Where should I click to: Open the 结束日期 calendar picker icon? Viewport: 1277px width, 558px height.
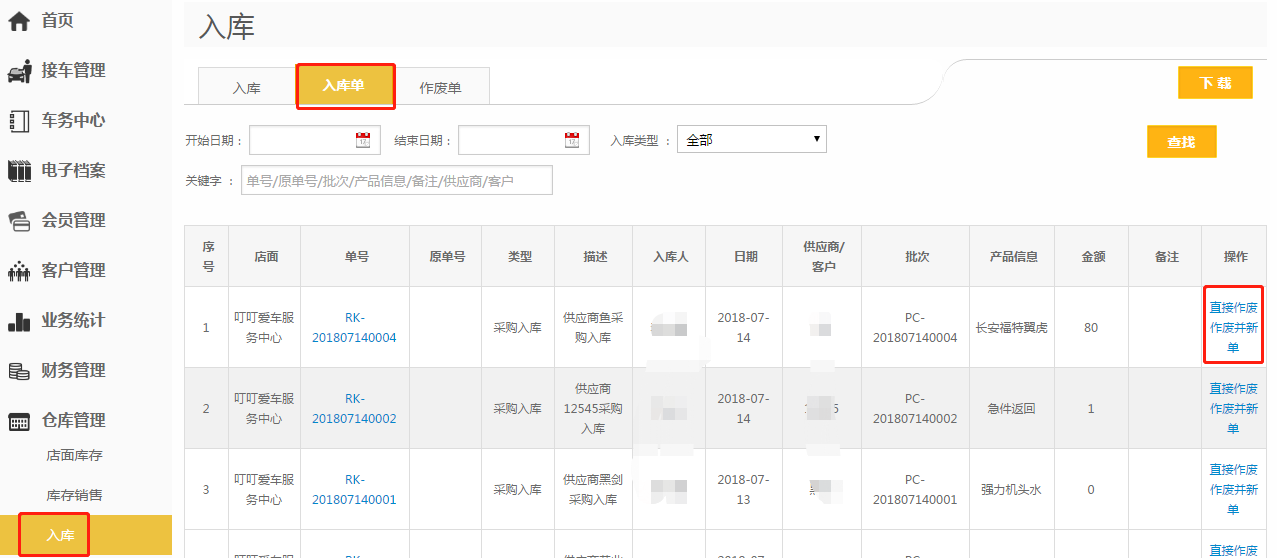coord(572,140)
